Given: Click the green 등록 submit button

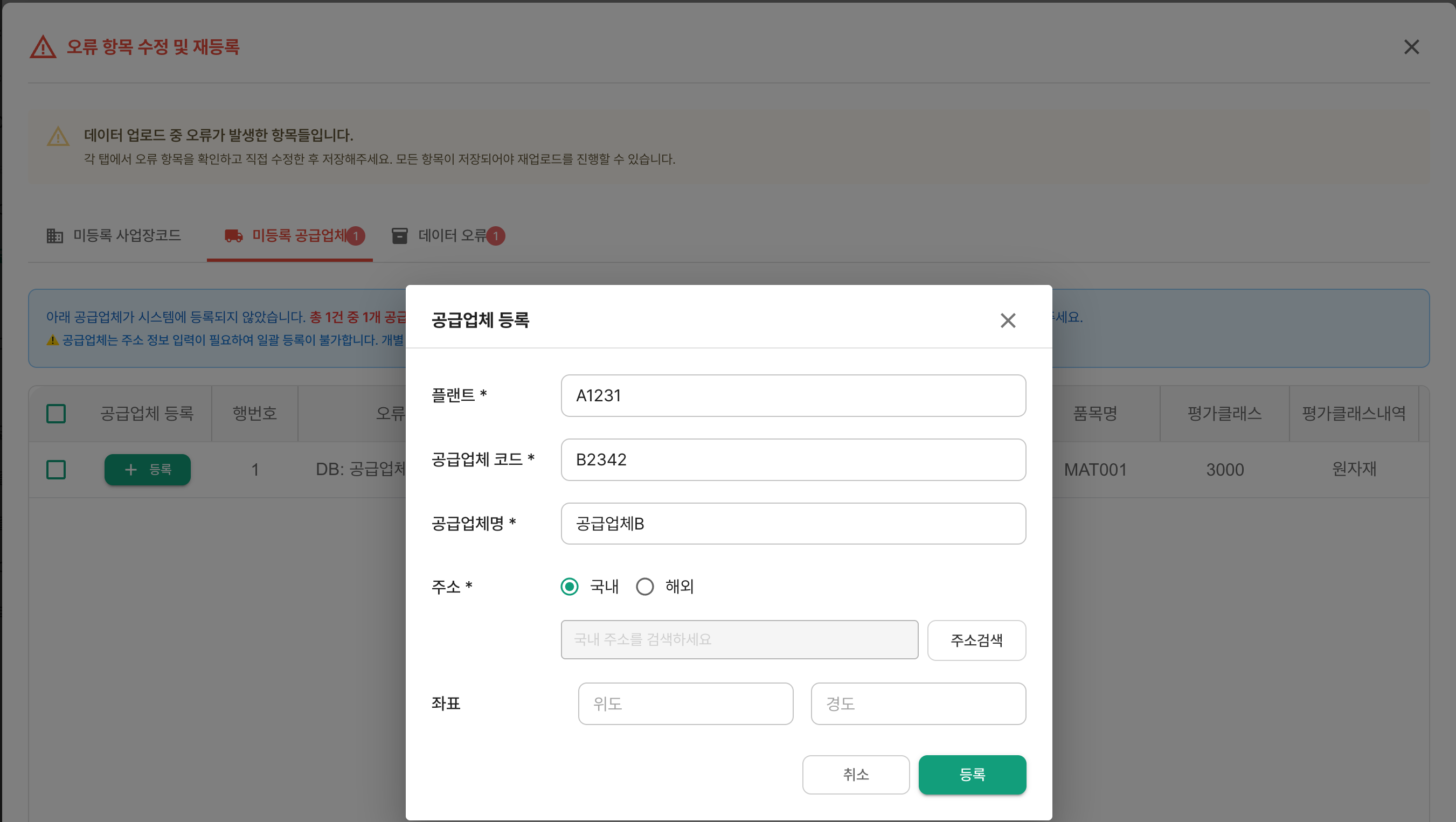Looking at the screenshot, I should tap(972, 775).
